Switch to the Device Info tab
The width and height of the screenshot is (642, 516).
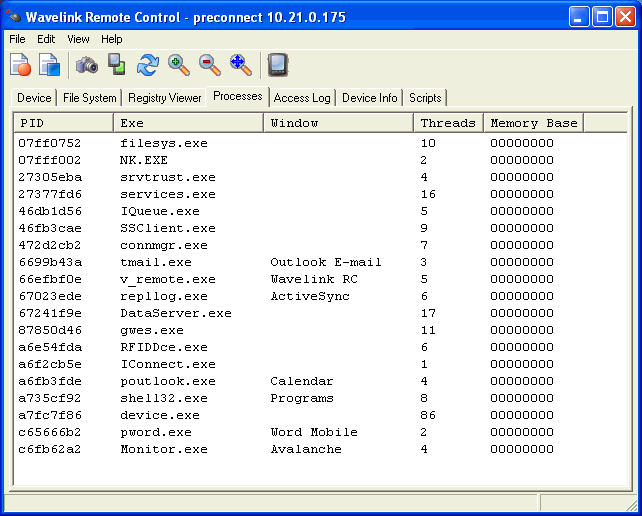coord(370,98)
